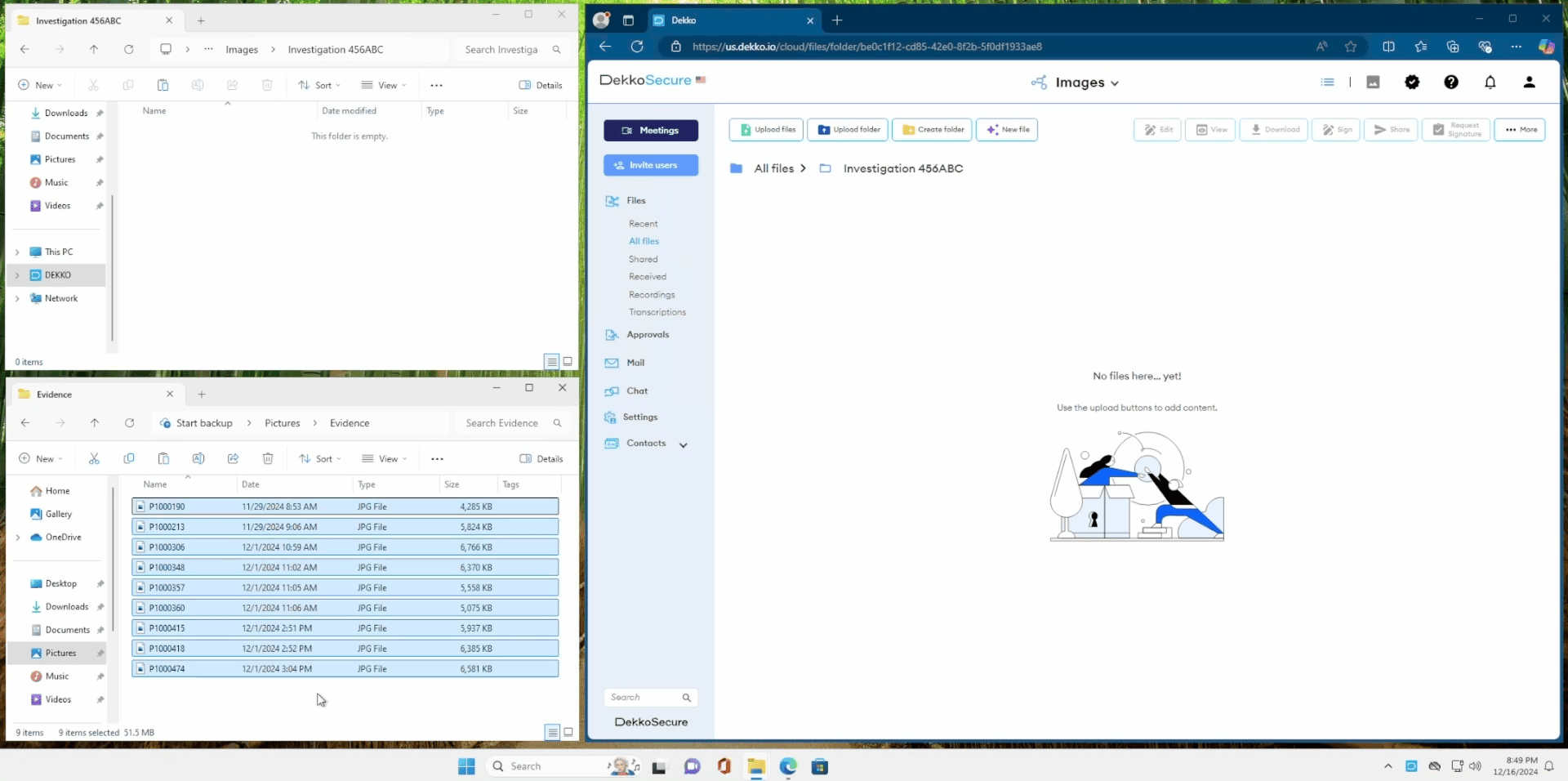This screenshot has height=781, width=1568.
Task: Open the Sort dropdown in Evidence window
Action: point(319,459)
